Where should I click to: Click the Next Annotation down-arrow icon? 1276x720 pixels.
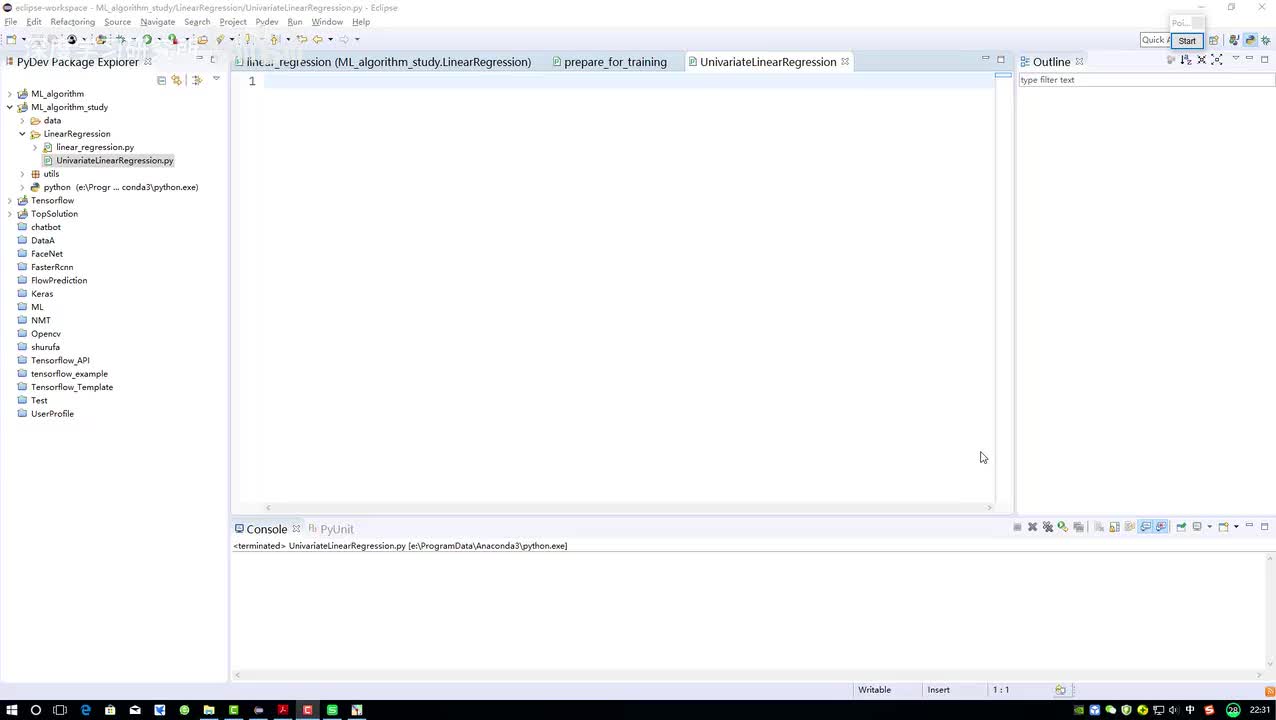tap(247, 40)
